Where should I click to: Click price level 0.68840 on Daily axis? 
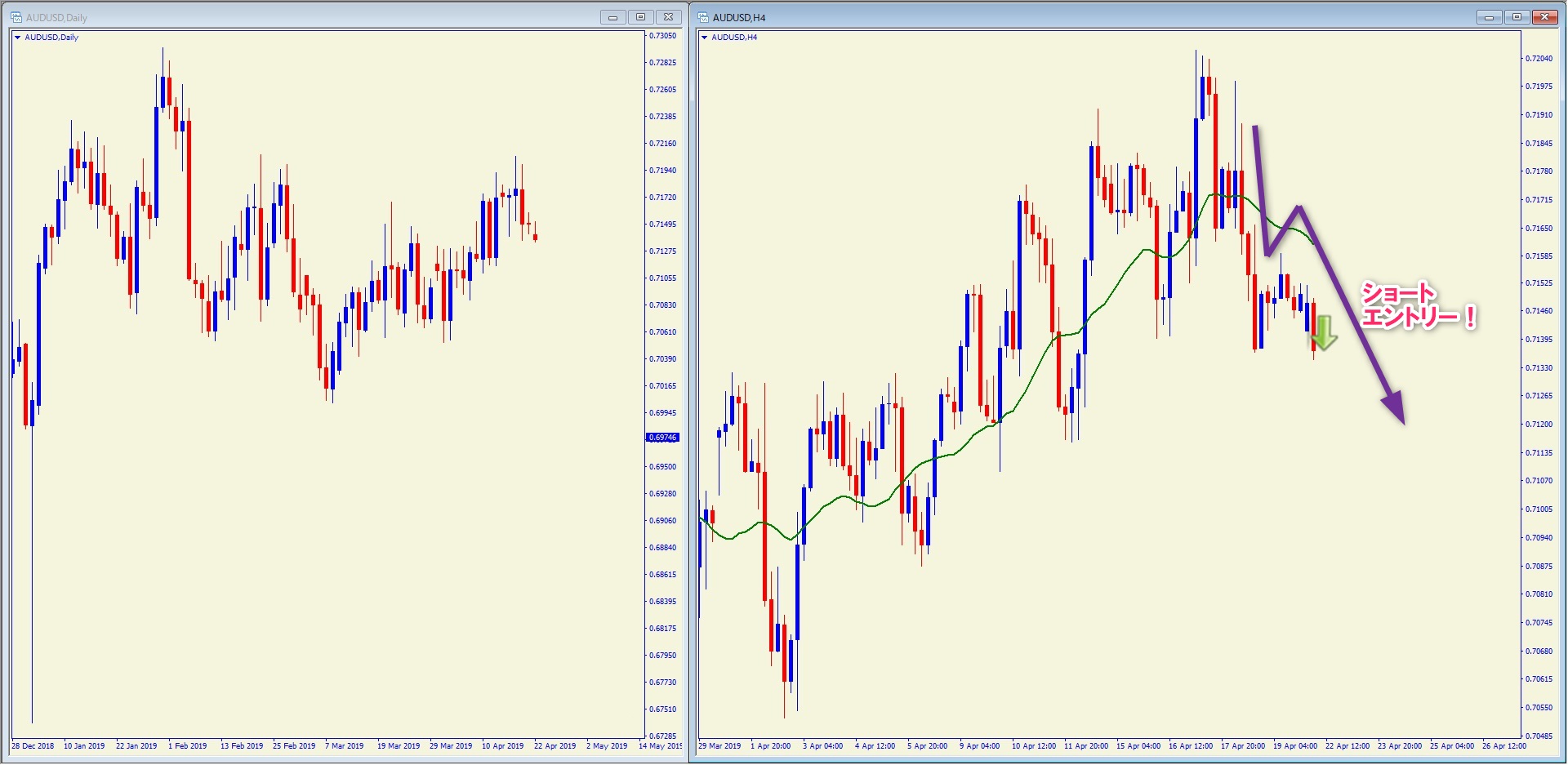coord(663,548)
